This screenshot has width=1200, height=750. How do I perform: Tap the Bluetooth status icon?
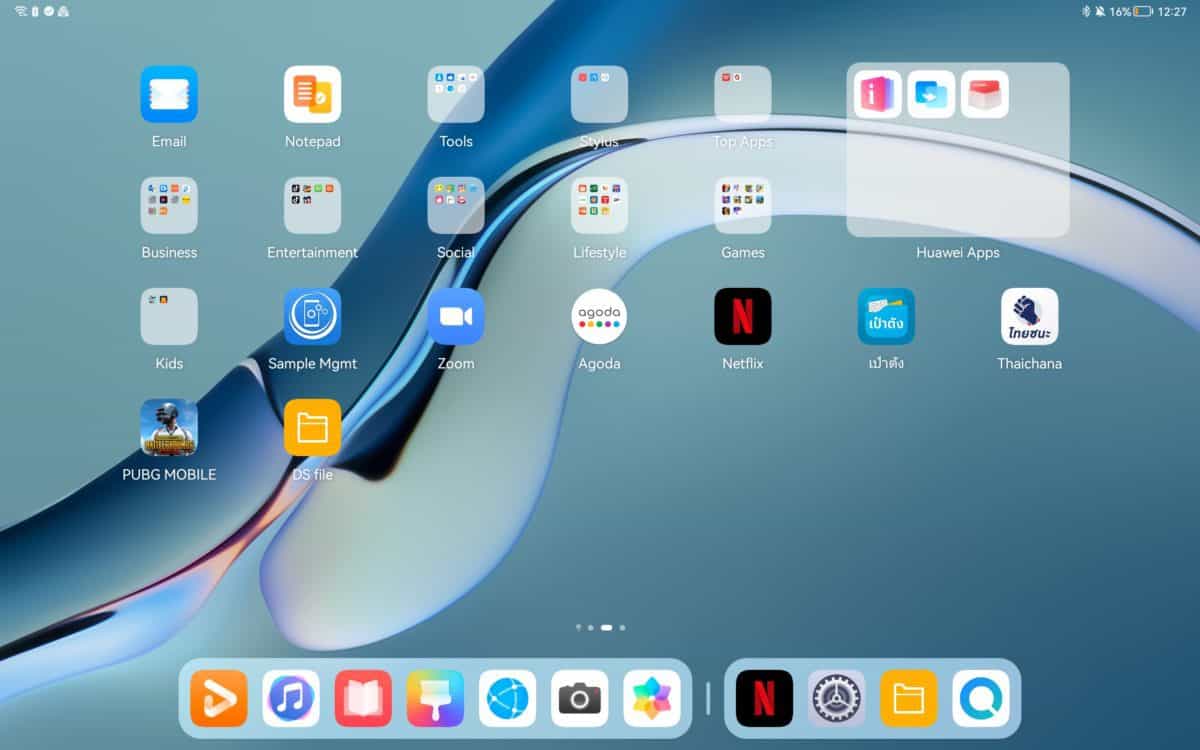(x=1086, y=12)
